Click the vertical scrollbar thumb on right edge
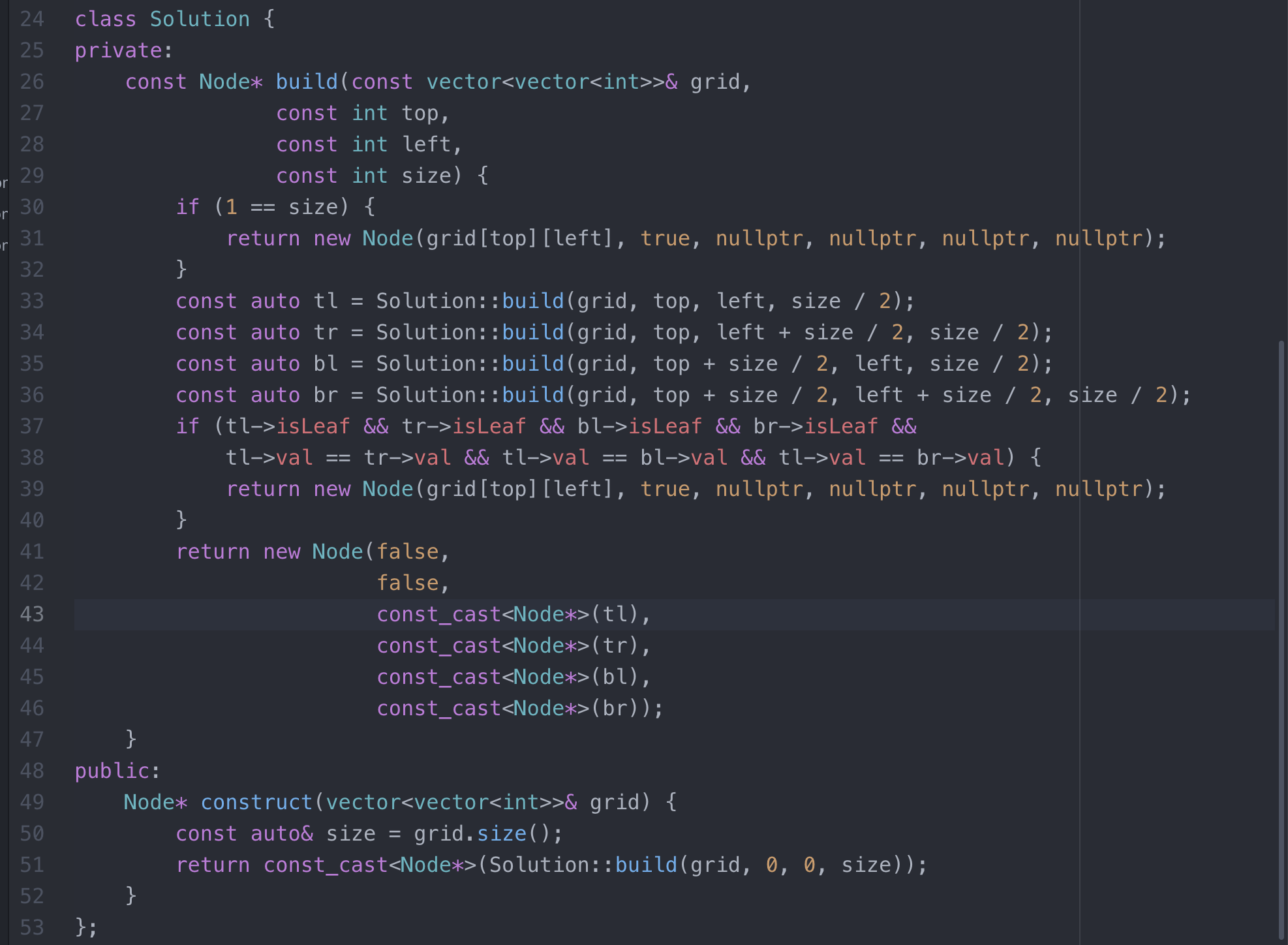Image resolution: width=1288 pixels, height=945 pixels. 1281,640
